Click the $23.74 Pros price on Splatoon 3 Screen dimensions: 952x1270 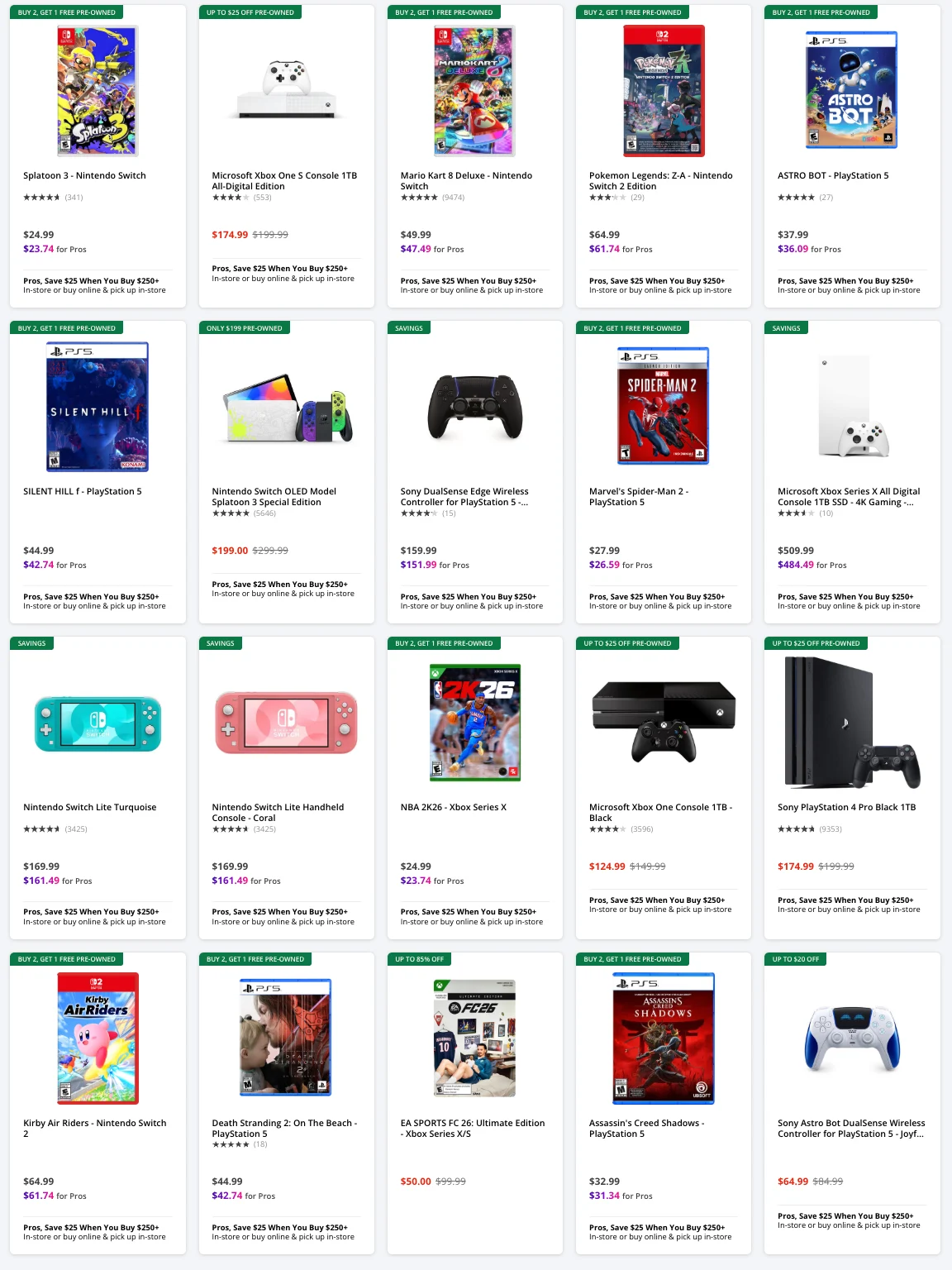(37, 249)
